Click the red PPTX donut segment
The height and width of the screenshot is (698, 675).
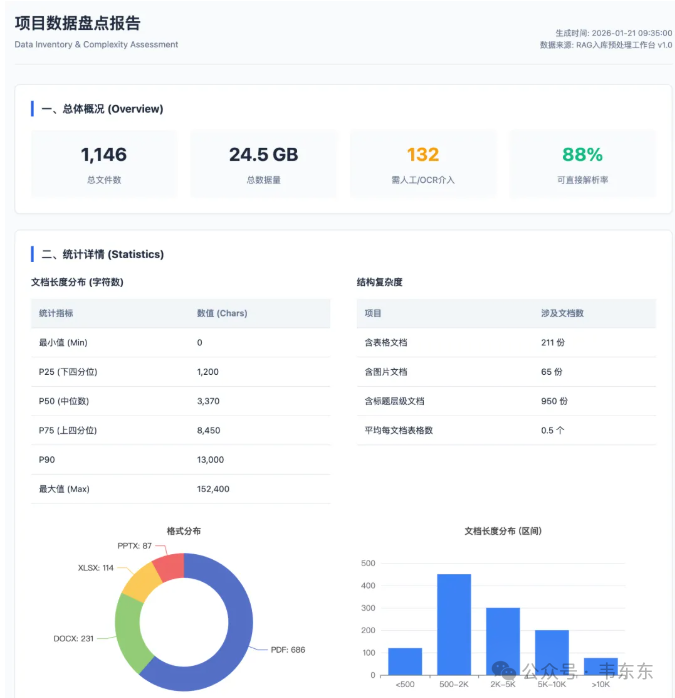pos(169,567)
